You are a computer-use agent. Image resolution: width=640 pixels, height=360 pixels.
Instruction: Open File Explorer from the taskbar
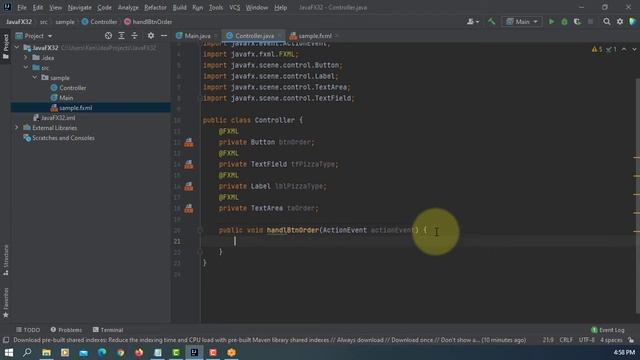46,353
